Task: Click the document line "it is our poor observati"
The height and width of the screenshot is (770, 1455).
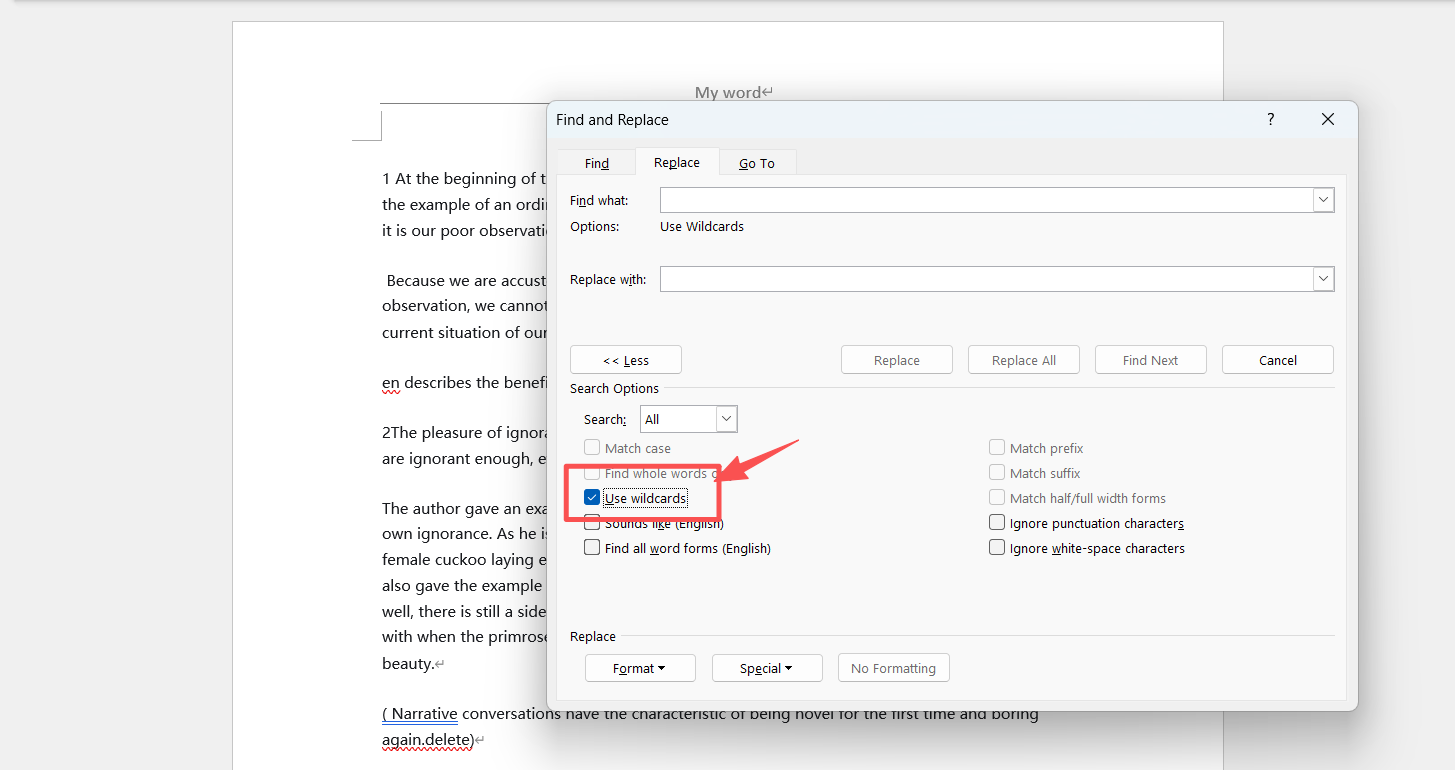Action: pyautogui.click(x=464, y=231)
